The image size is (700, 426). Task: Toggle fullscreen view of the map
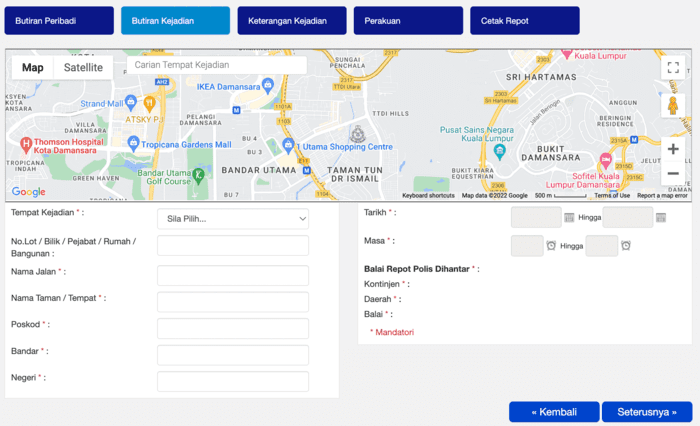pos(673,68)
